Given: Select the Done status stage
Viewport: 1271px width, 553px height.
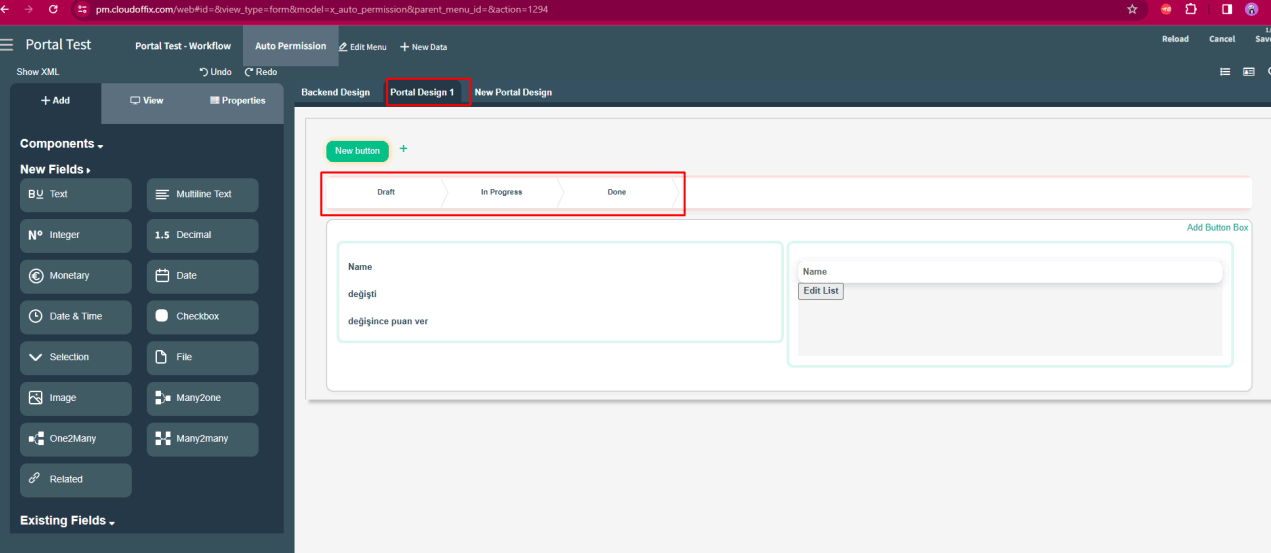Looking at the screenshot, I should tap(617, 192).
